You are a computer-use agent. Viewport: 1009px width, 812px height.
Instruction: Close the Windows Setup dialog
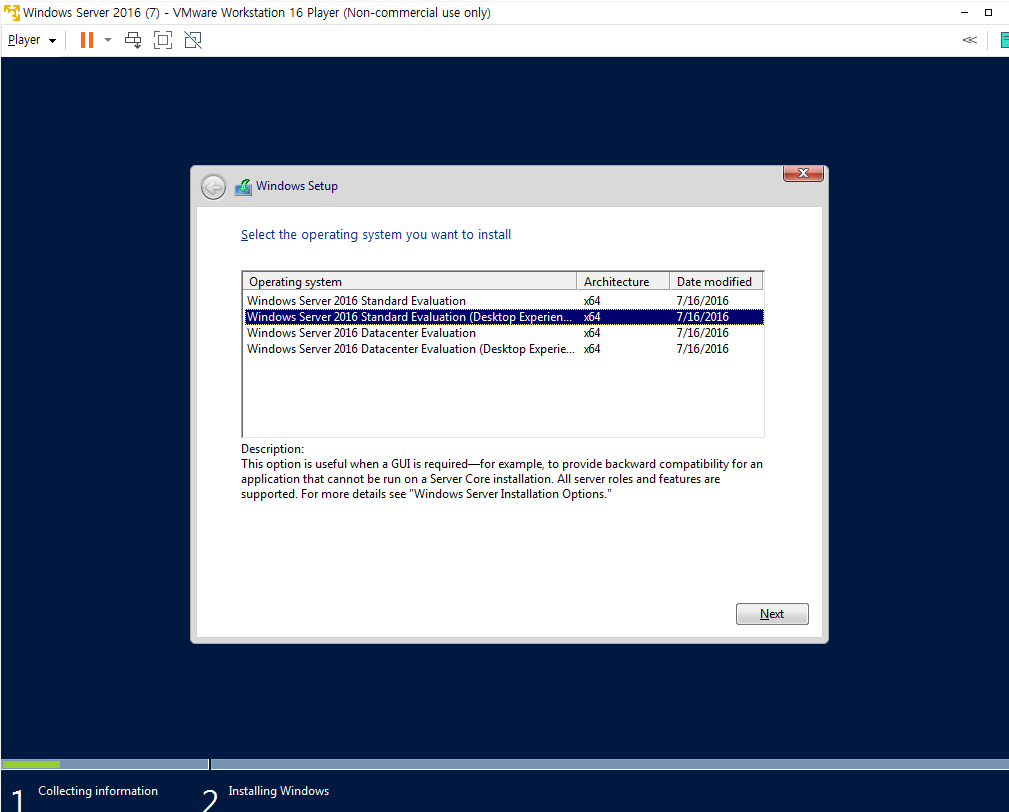[x=803, y=173]
